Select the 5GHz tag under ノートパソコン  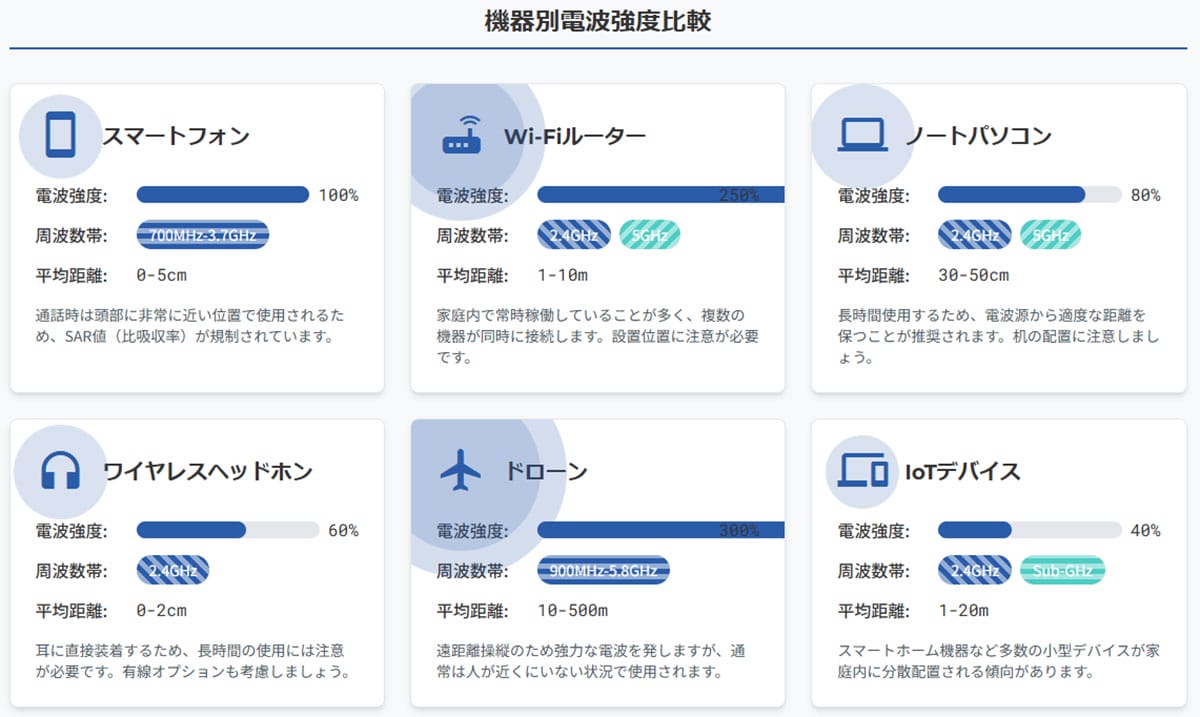pyautogui.click(x=1051, y=235)
